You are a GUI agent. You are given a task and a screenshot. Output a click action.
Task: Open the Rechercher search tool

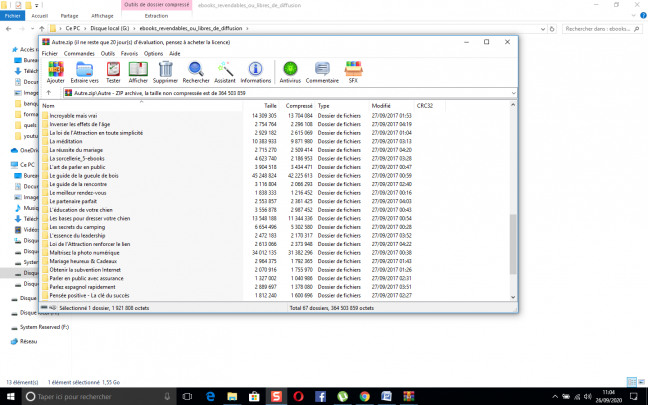(x=196, y=70)
